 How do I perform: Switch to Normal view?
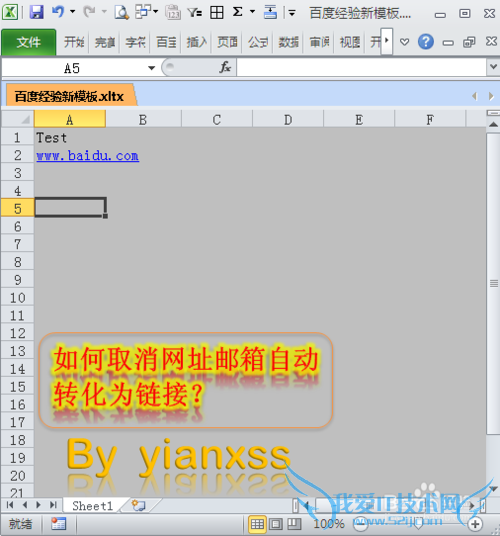(x=257, y=524)
